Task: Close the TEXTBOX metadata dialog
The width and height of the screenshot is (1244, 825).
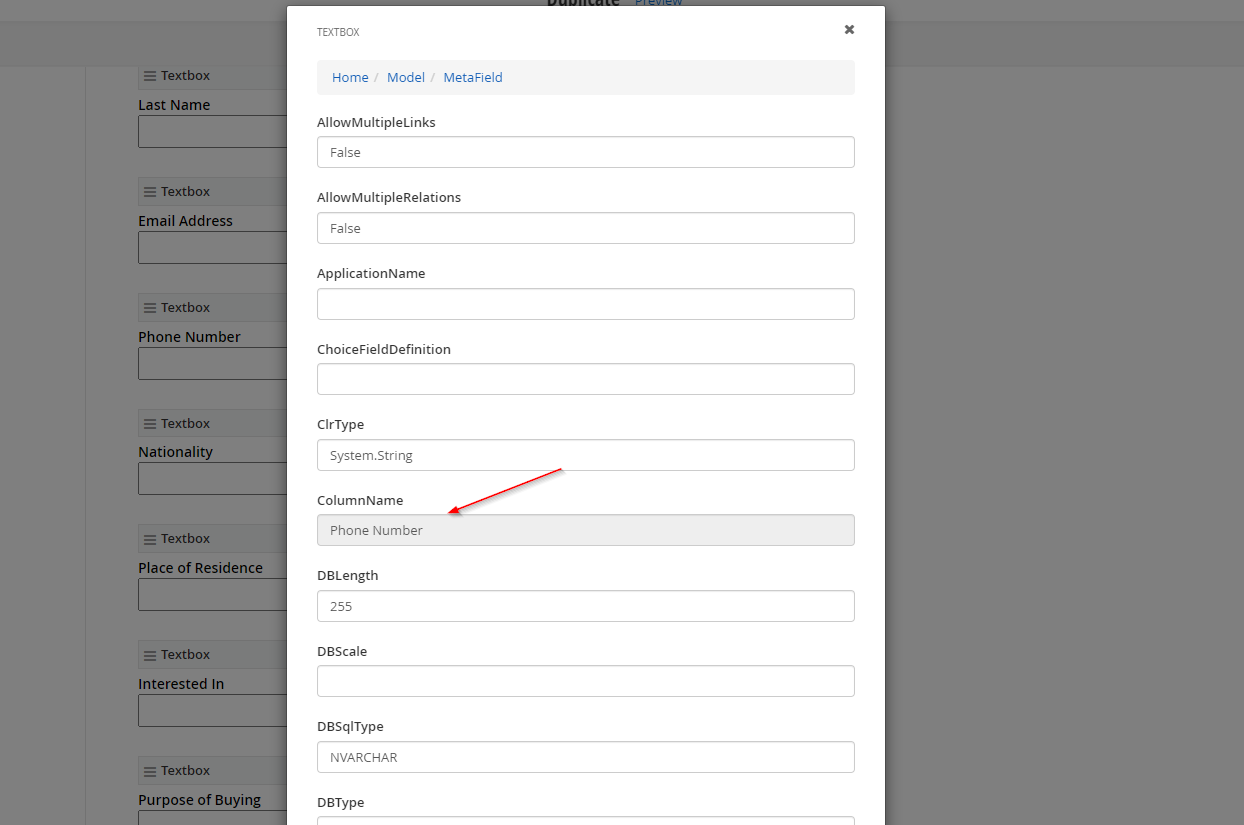Action: [849, 29]
